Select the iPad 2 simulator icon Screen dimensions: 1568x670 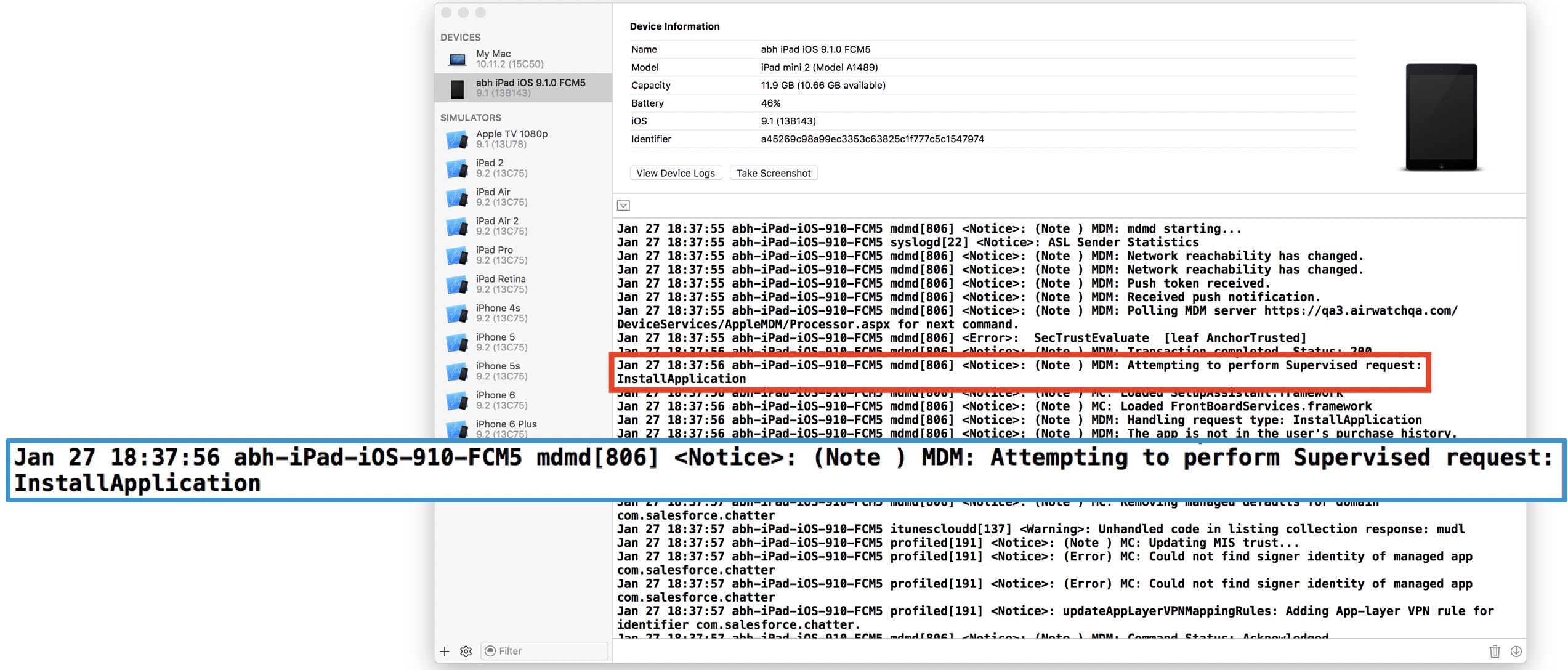coord(457,168)
